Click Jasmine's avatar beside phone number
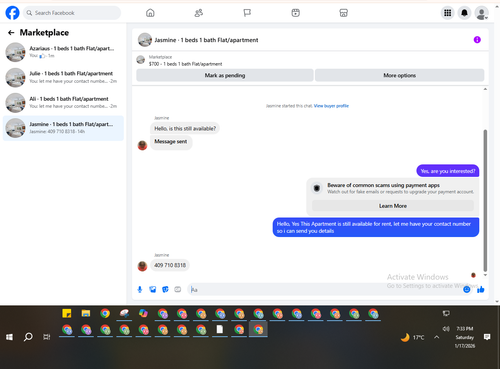This screenshot has height=369, width=500. [142, 266]
